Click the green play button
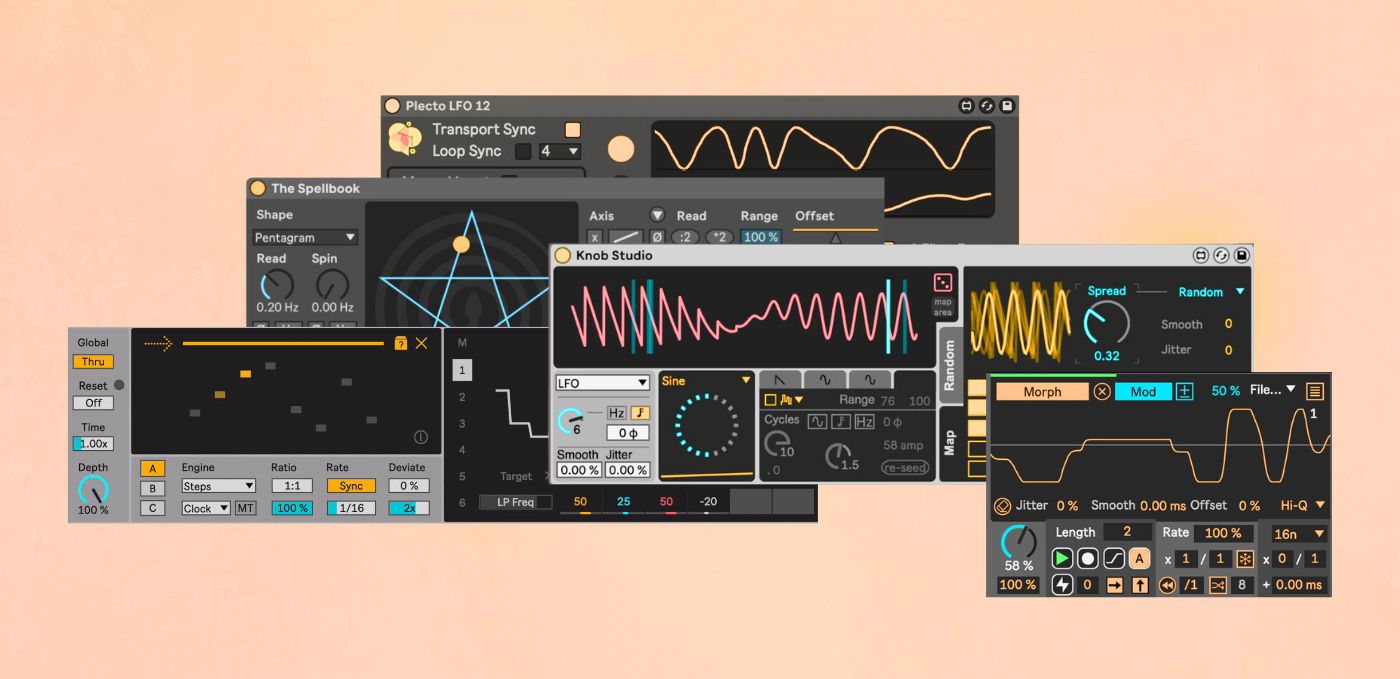1400x679 pixels. [x=1063, y=559]
